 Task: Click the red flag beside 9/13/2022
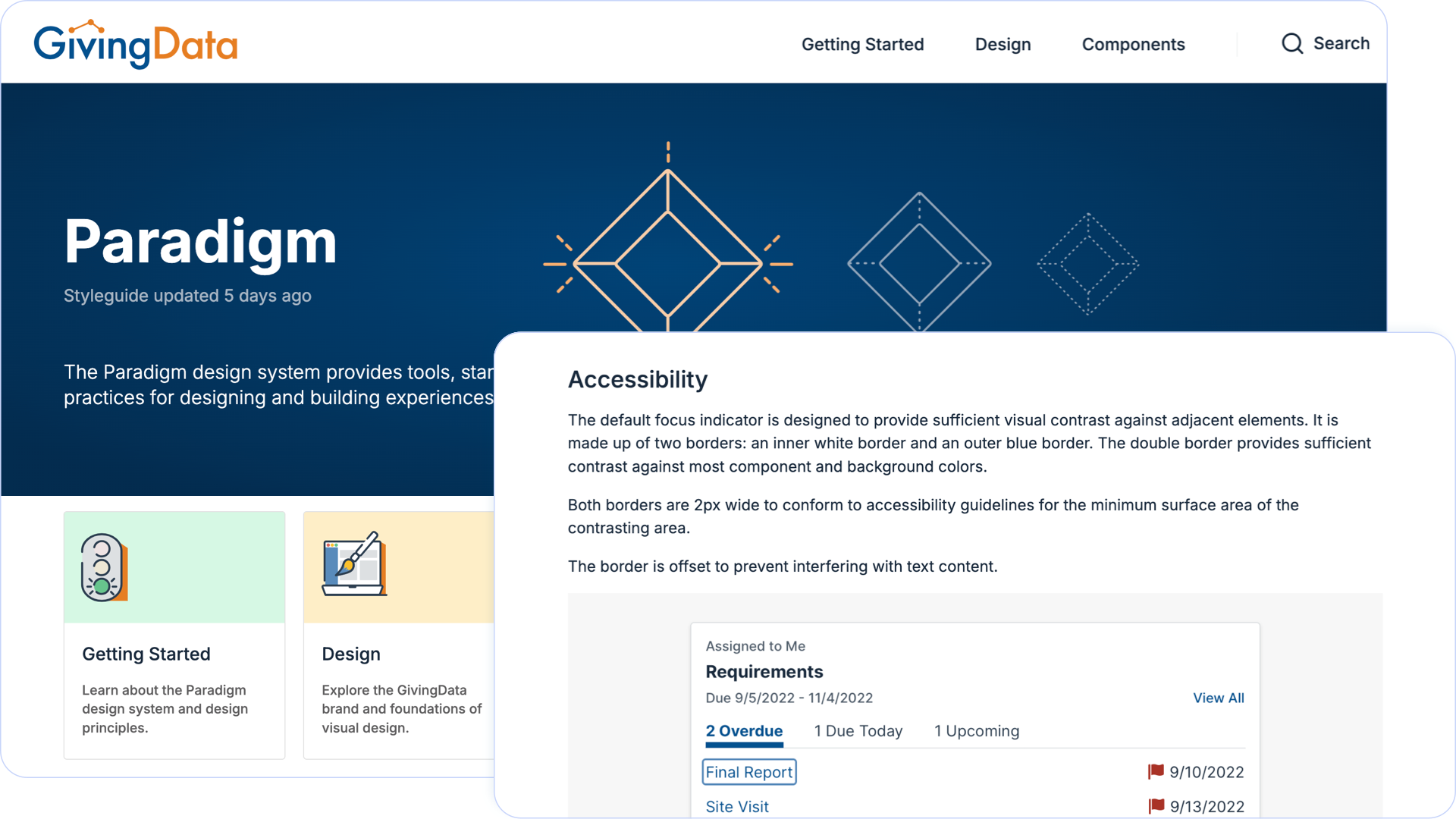(1156, 805)
